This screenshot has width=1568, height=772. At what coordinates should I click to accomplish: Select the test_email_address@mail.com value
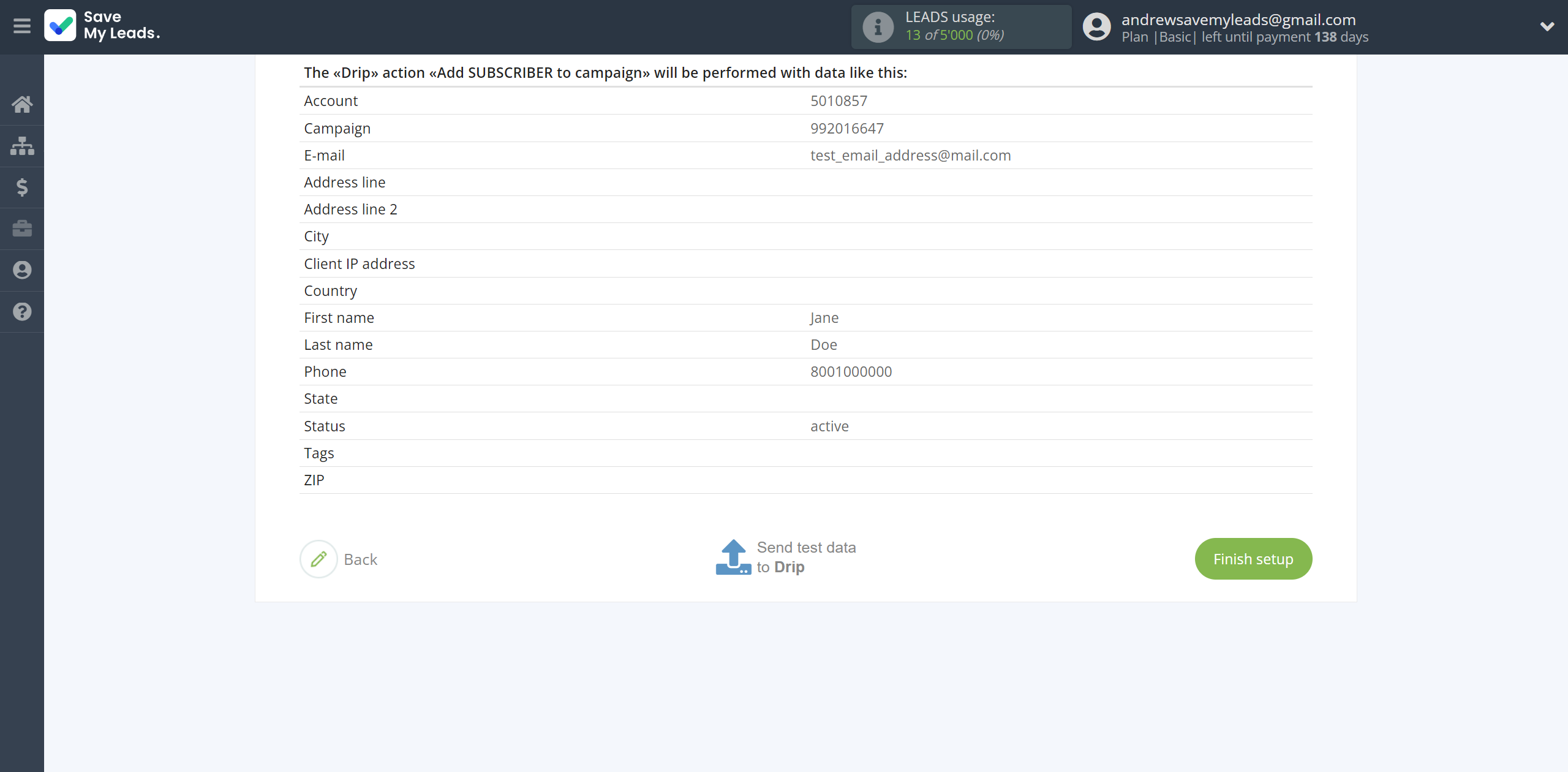coord(910,156)
